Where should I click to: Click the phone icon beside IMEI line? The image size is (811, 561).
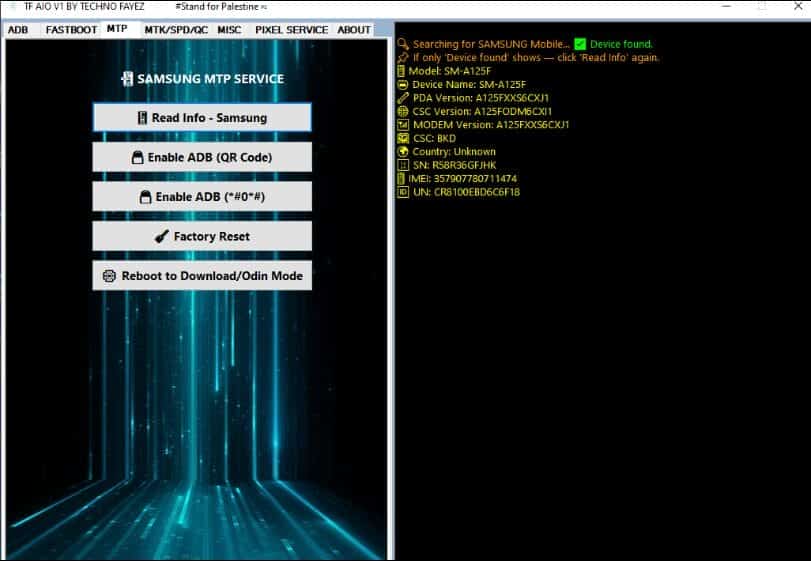(x=401, y=178)
